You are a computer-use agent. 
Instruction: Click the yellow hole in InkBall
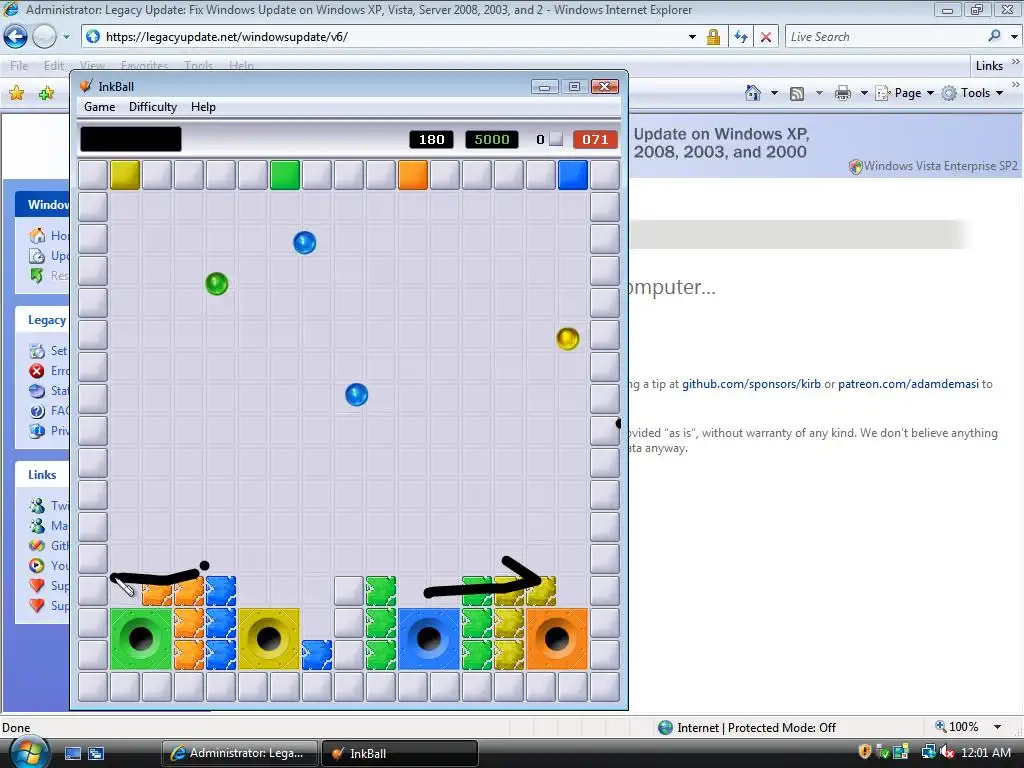pos(269,639)
